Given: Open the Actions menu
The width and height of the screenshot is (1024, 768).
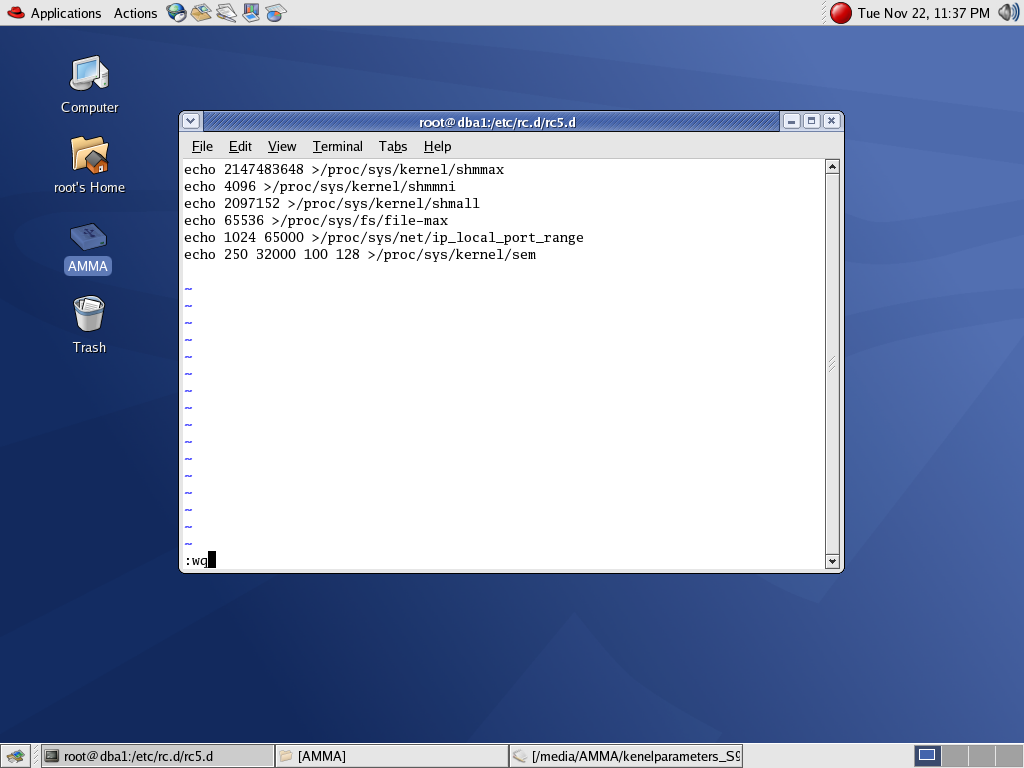Looking at the screenshot, I should [x=135, y=13].
